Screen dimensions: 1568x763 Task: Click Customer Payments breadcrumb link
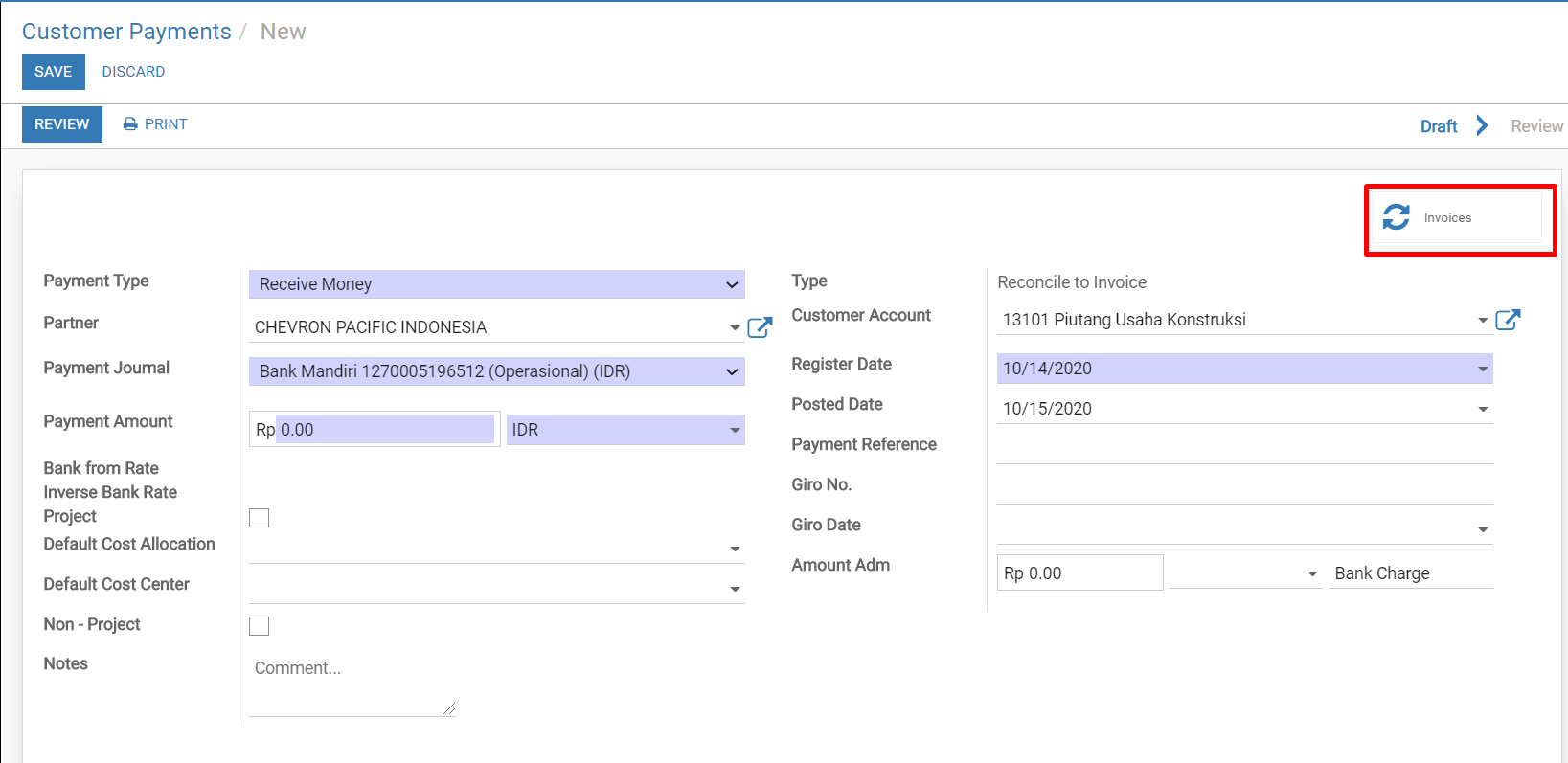click(126, 32)
